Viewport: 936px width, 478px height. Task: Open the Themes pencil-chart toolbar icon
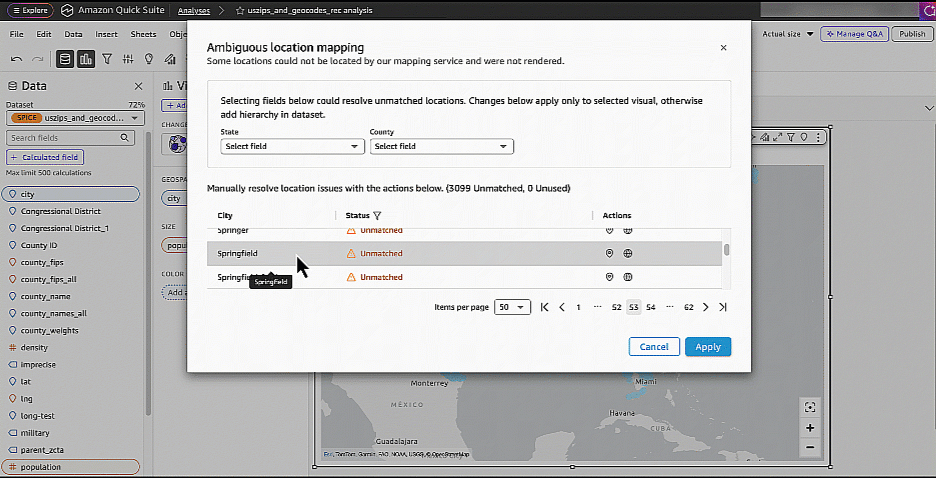coord(170,59)
